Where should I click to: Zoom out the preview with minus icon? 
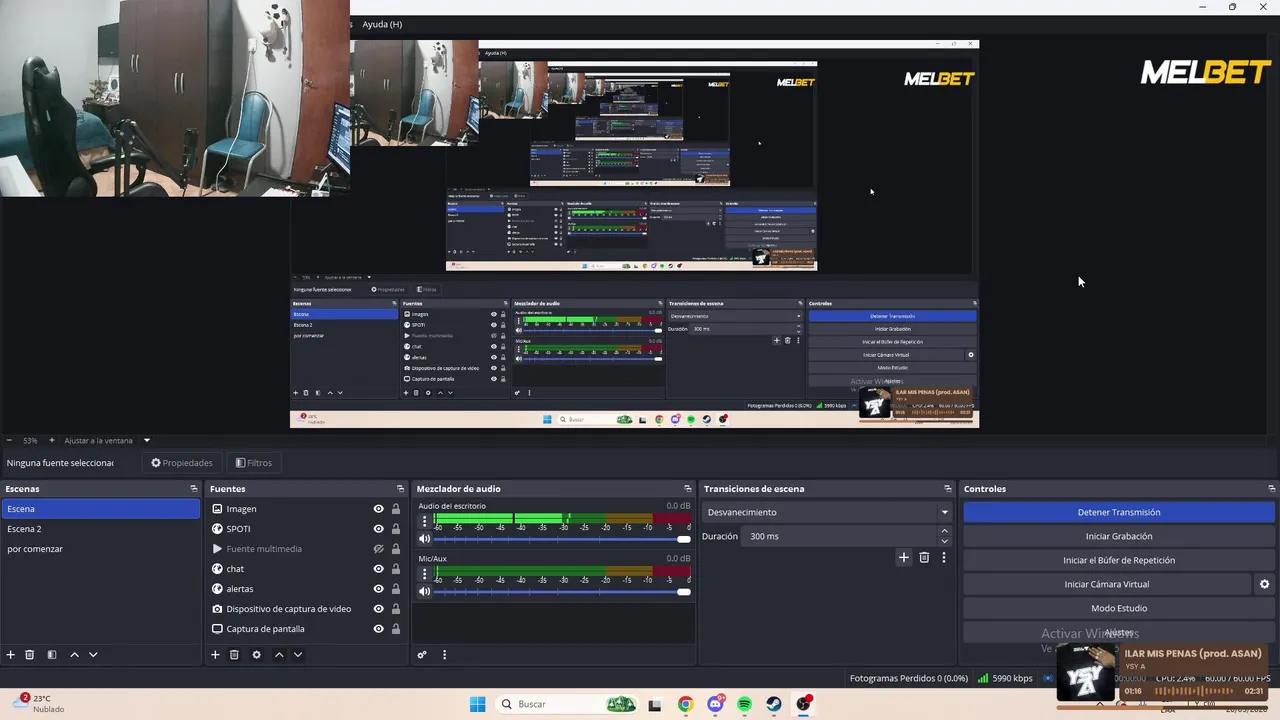pyautogui.click(x=9, y=440)
